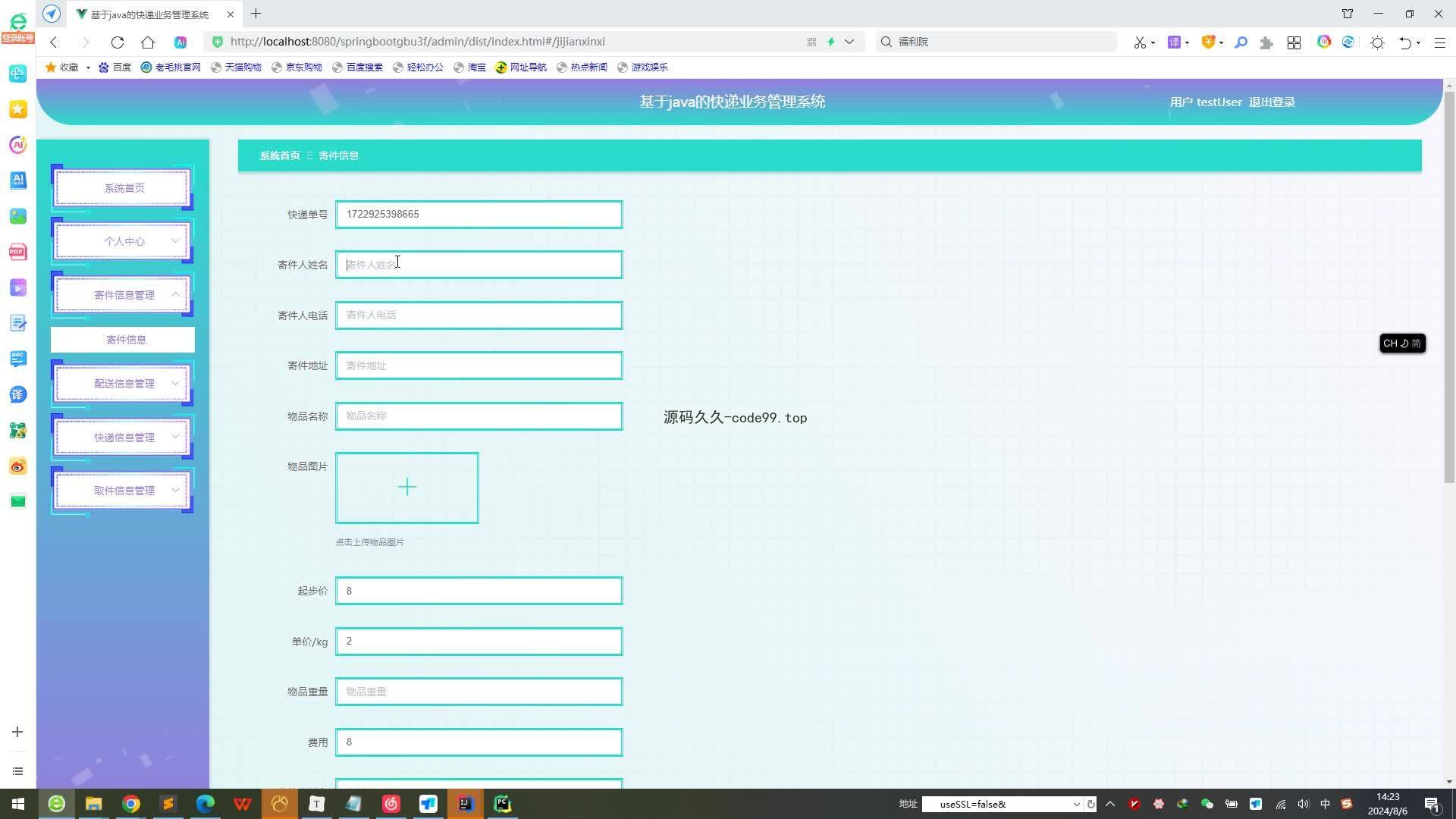The width and height of the screenshot is (1456, 819).
Task: Open the browser extensions puzzle icon
Action: pyautogui.click(x=1266, y=42)
